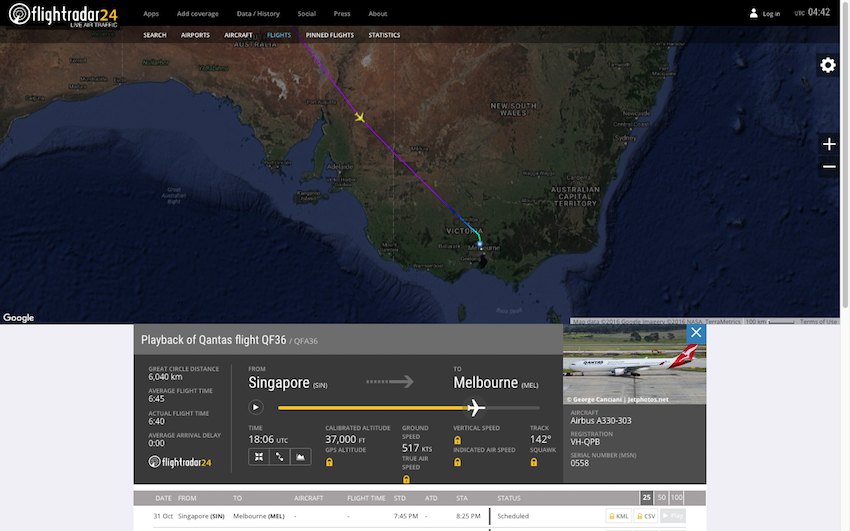Screen dimensions: 850x531
Task: Click the 37,000 FT calibrated altitude value
Action: click(345, 439)
